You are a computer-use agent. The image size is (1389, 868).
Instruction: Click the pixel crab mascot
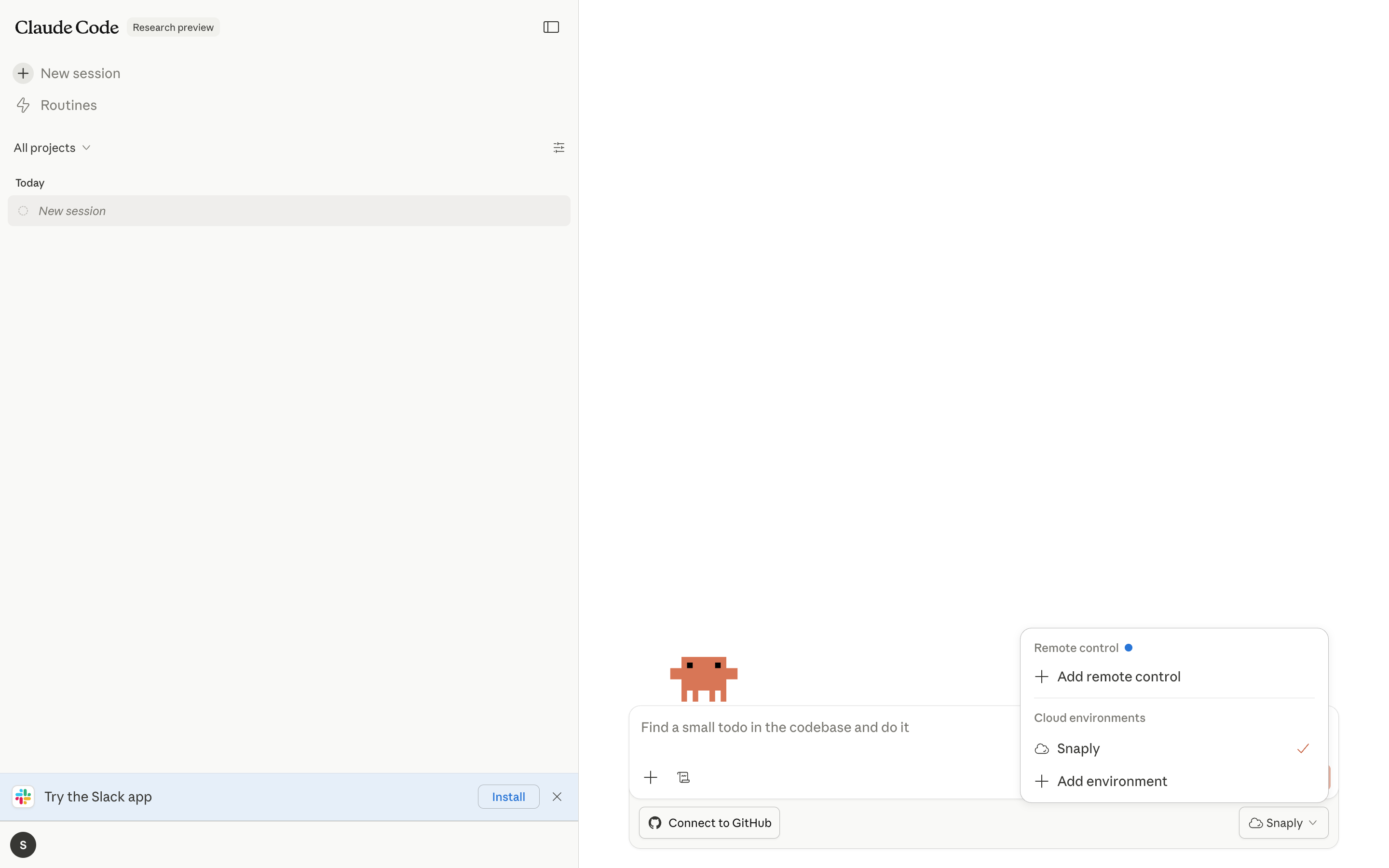703,678
